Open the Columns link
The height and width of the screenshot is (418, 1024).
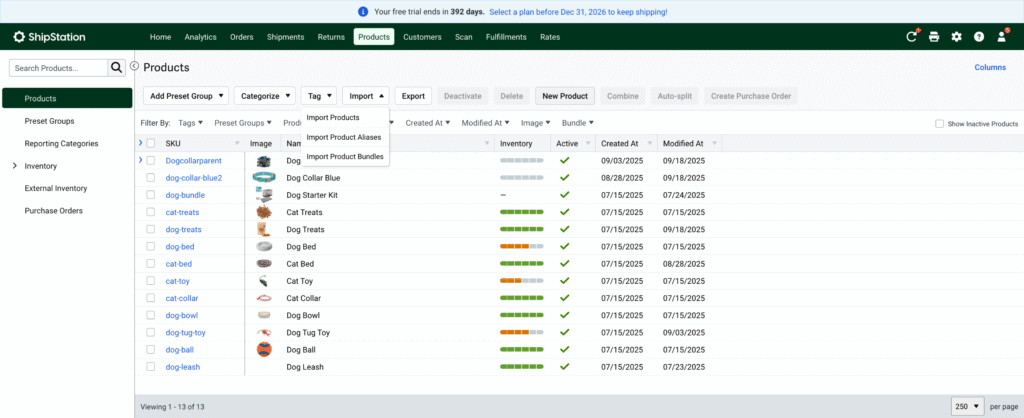989,67
